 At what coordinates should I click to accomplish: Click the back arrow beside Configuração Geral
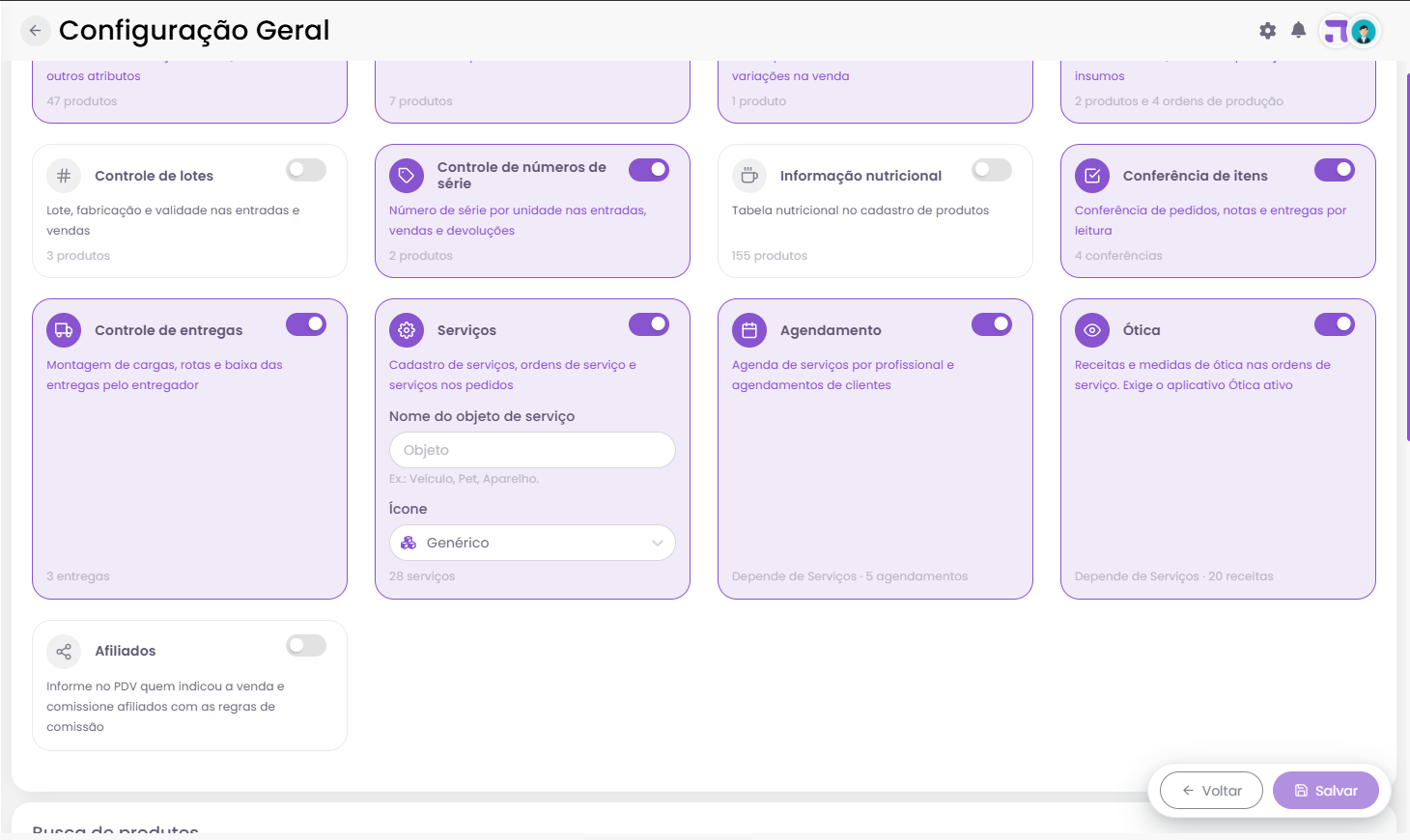click(35, 31)
